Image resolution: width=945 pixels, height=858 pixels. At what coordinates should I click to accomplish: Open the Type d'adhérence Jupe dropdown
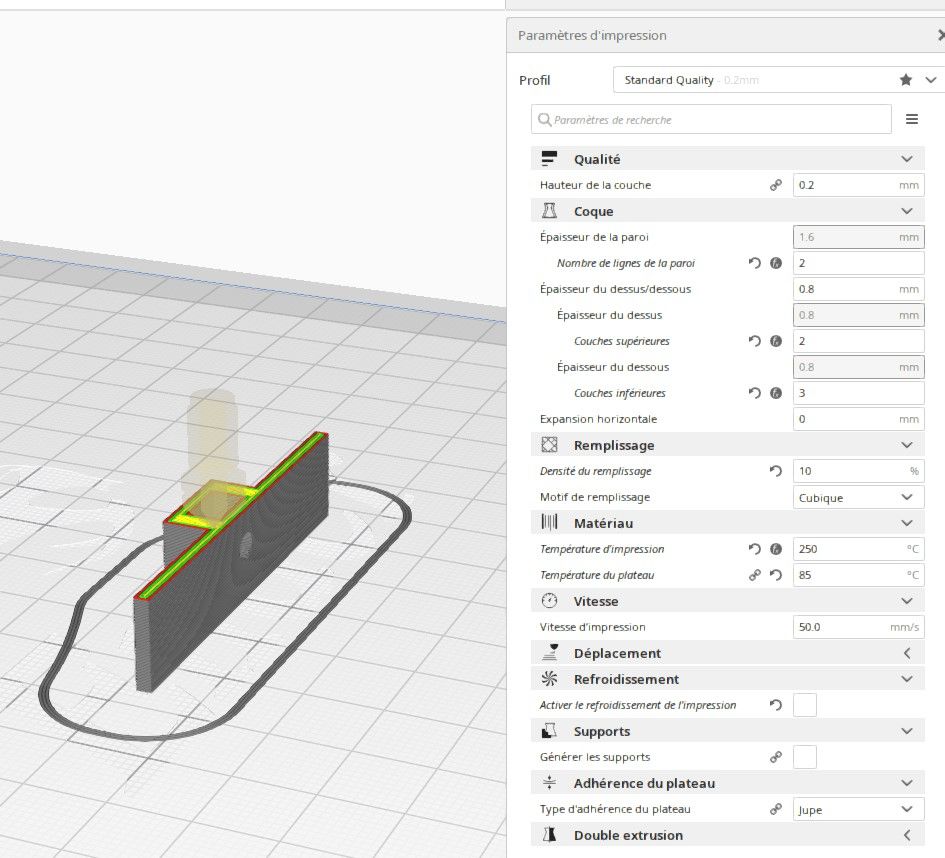pos(858,809)
